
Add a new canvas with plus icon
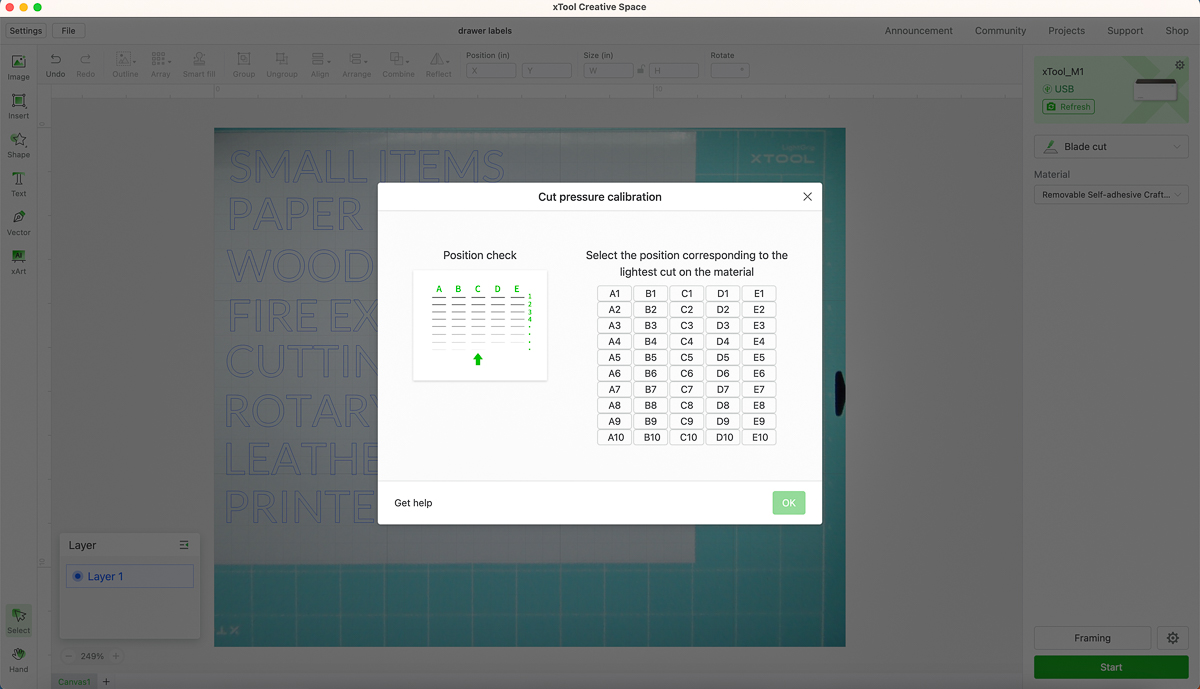tap(107, 682)
